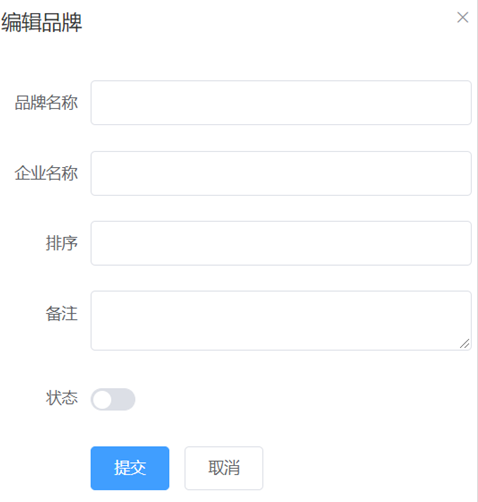Select the 排序 label text
Screen dimensions: 478x502
62,243
